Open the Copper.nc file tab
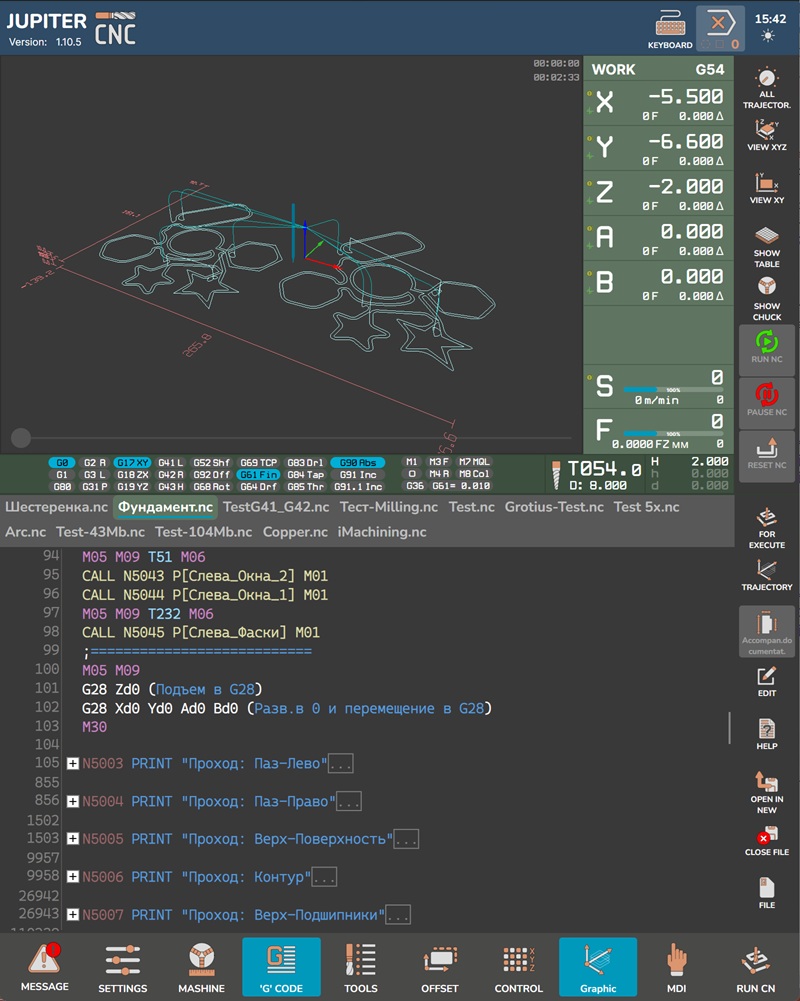The width and height of the screenshot is (800, 1001). [296, 532]
